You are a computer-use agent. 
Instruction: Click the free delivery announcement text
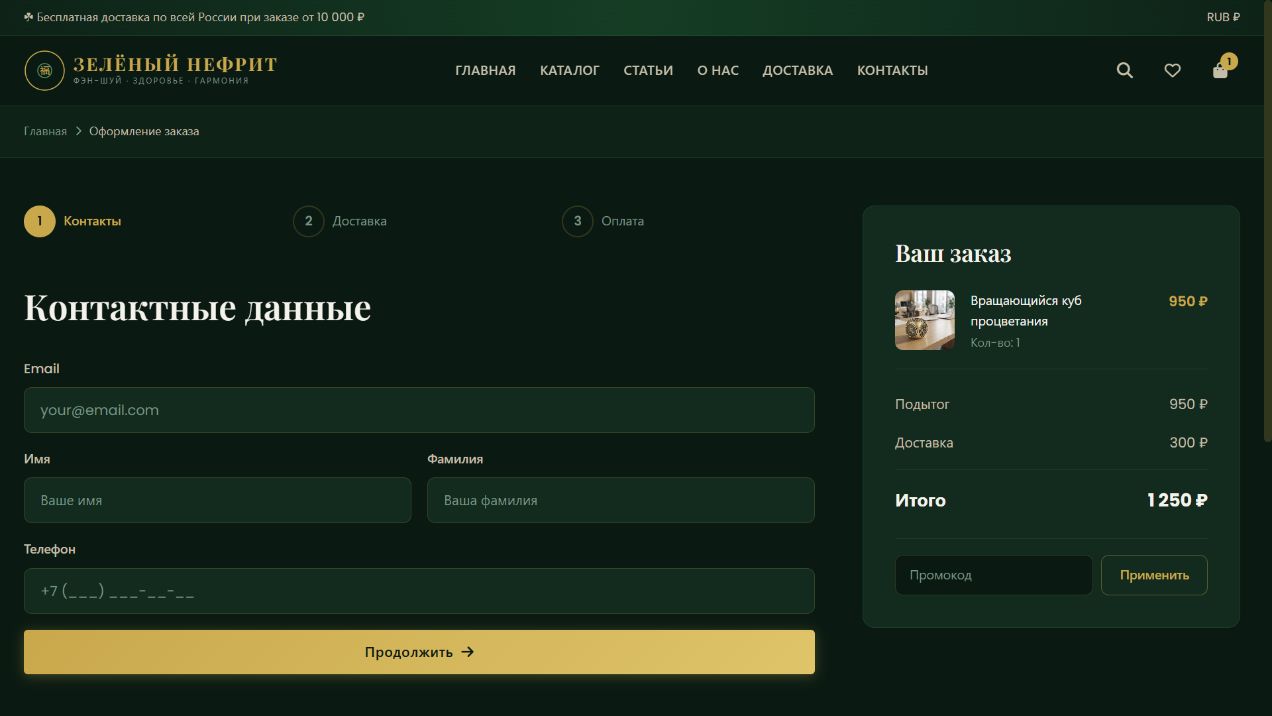(194, 17)
